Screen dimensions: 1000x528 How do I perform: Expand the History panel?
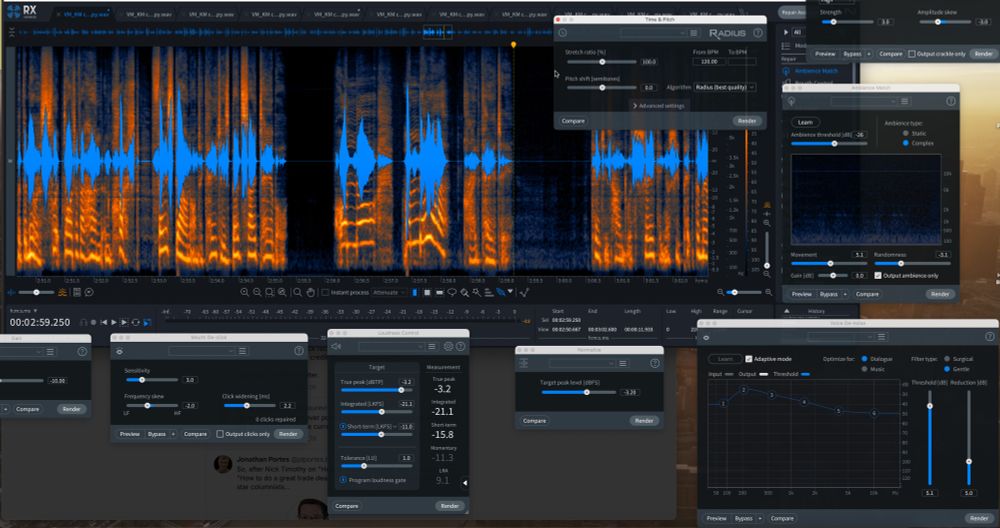click(x=786, y=311)
